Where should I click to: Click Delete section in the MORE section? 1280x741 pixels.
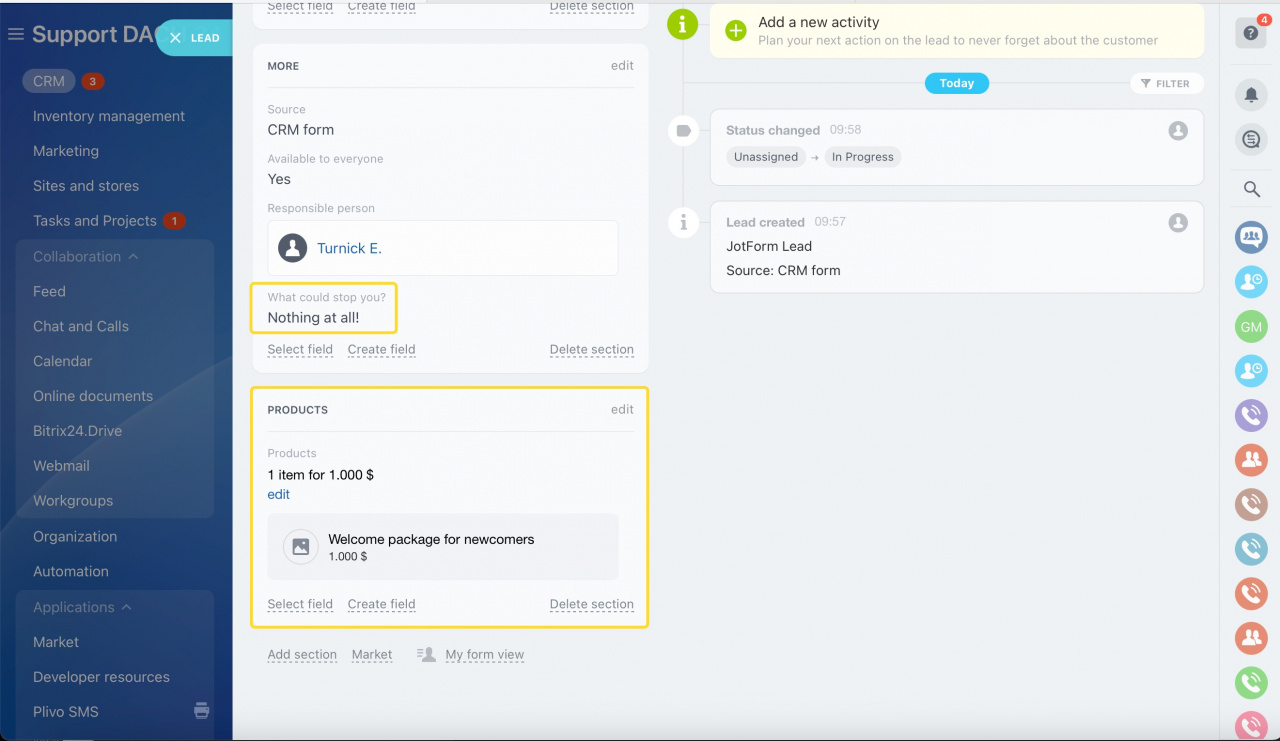(x=592, y=349)
